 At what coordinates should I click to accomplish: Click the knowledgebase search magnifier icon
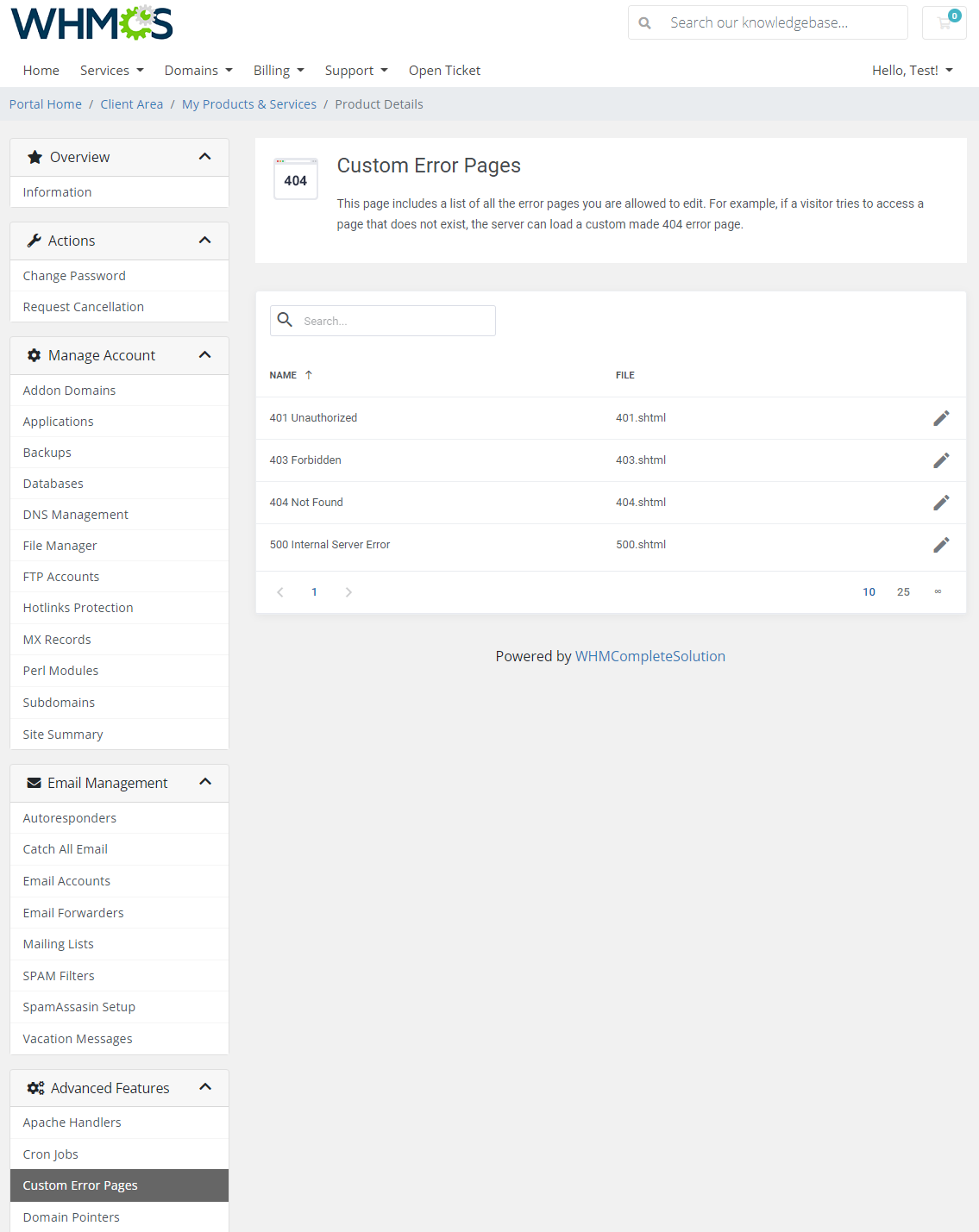click(644, 22)
